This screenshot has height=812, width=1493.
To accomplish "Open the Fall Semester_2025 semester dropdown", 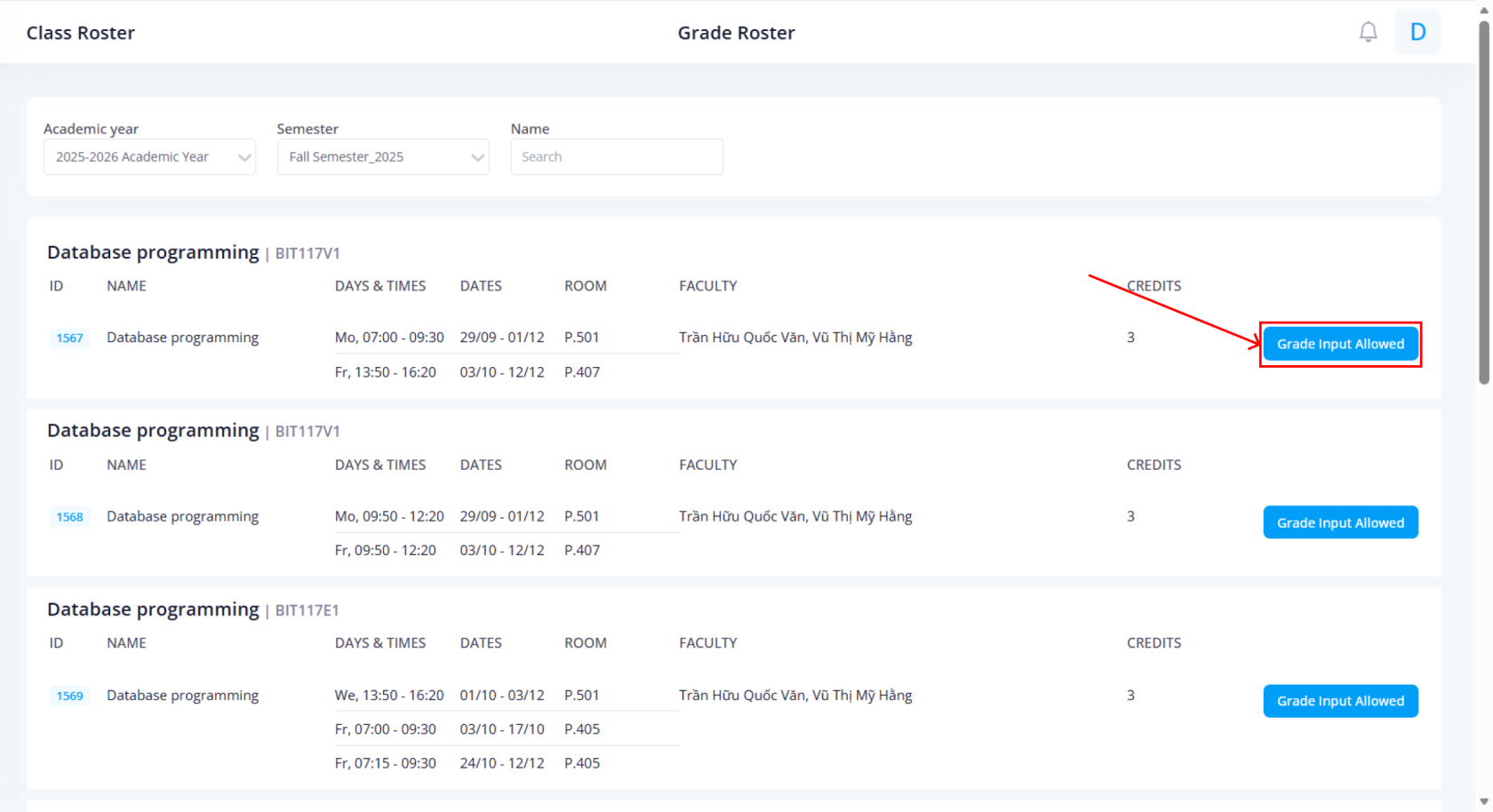I will click(383, 157).
